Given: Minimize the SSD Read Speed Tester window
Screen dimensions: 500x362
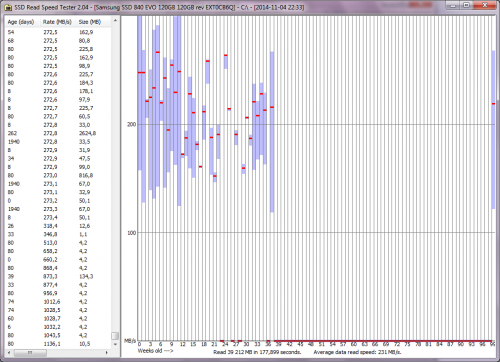Looking at the screenshot, I should 453,5.
